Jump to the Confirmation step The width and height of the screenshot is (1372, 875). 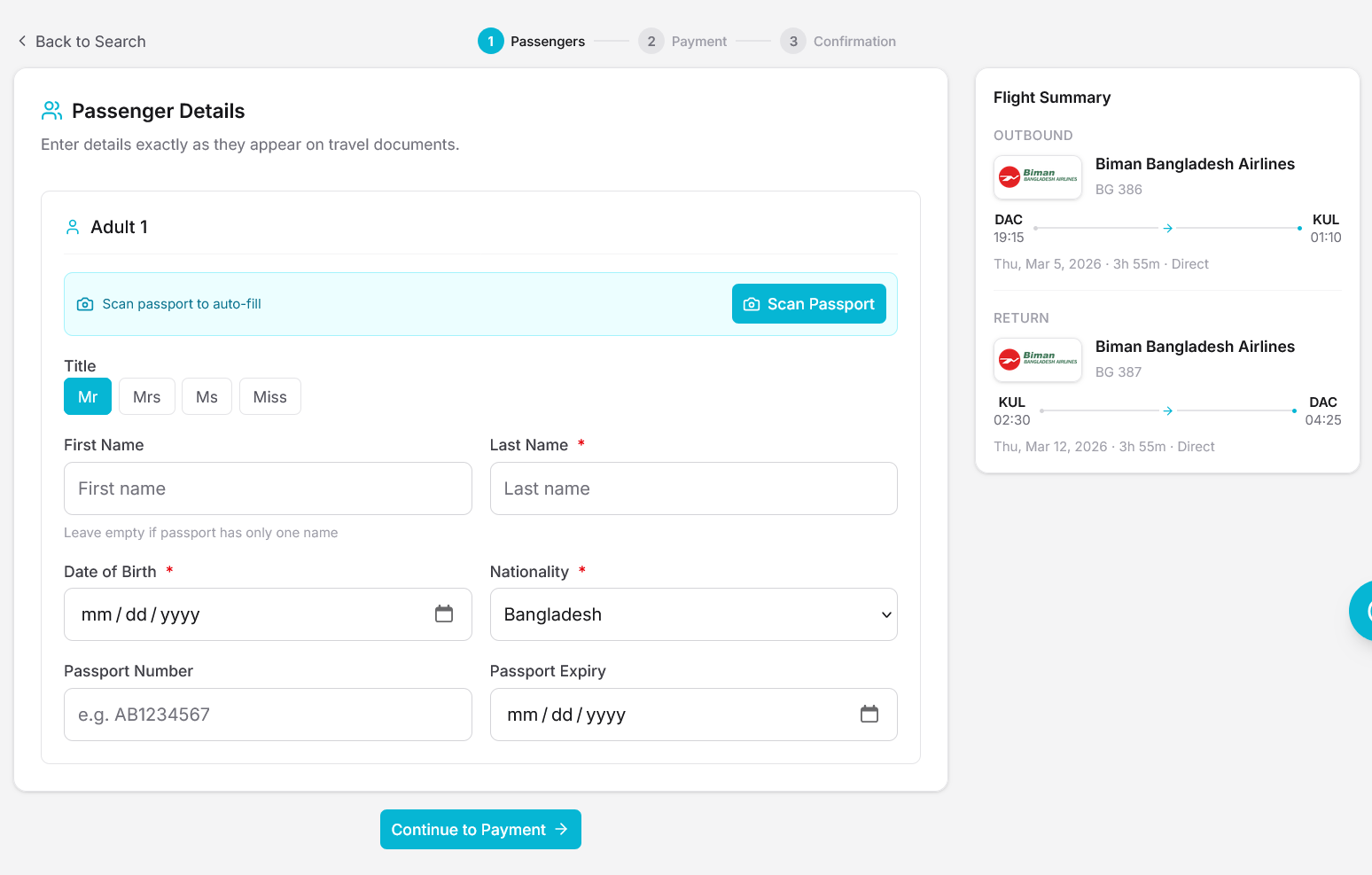(838, 42)
